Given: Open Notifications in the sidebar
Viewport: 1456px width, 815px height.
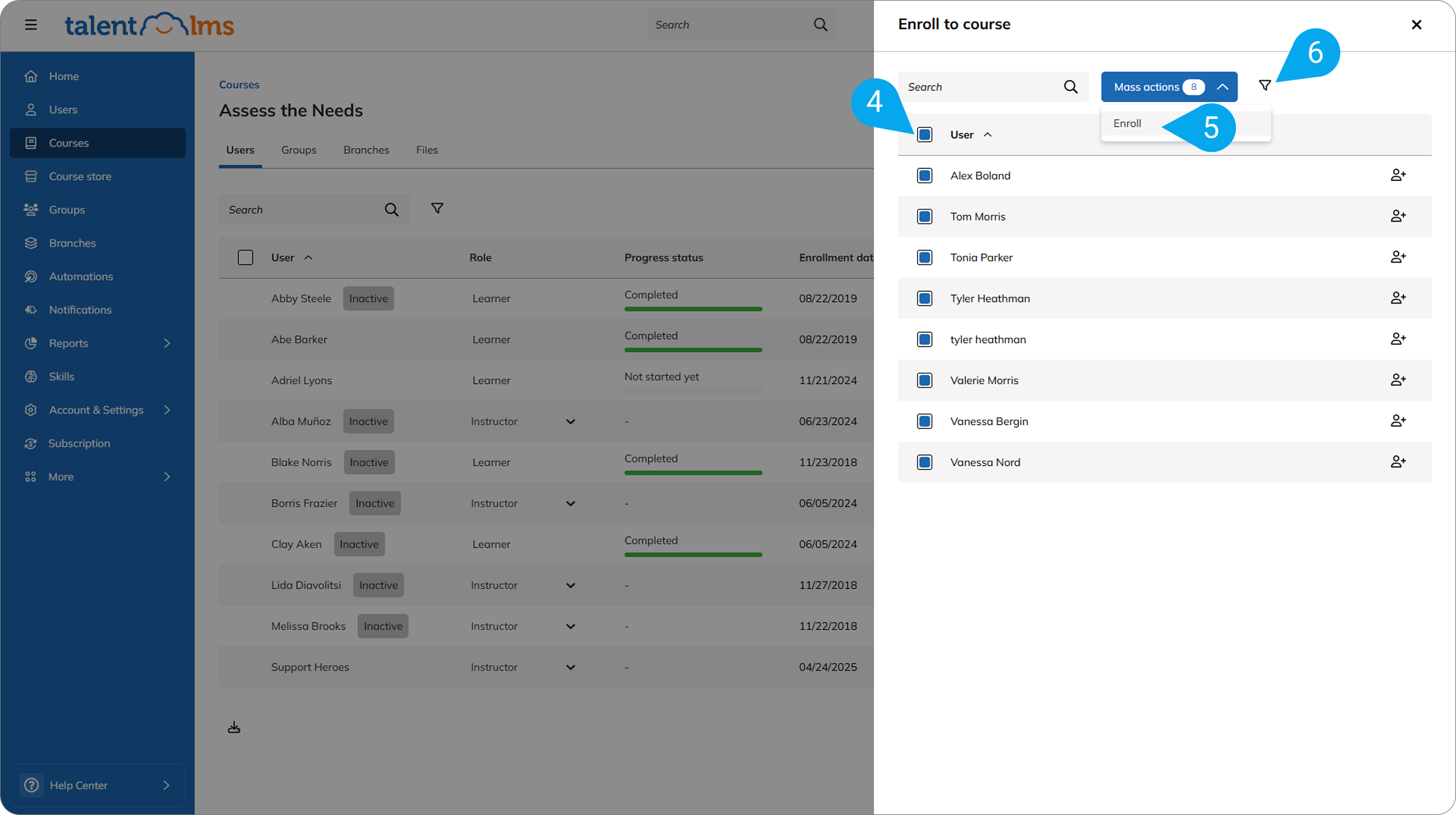Looking at the screenshot, I should pyautogui.click(x=80, y=309).
